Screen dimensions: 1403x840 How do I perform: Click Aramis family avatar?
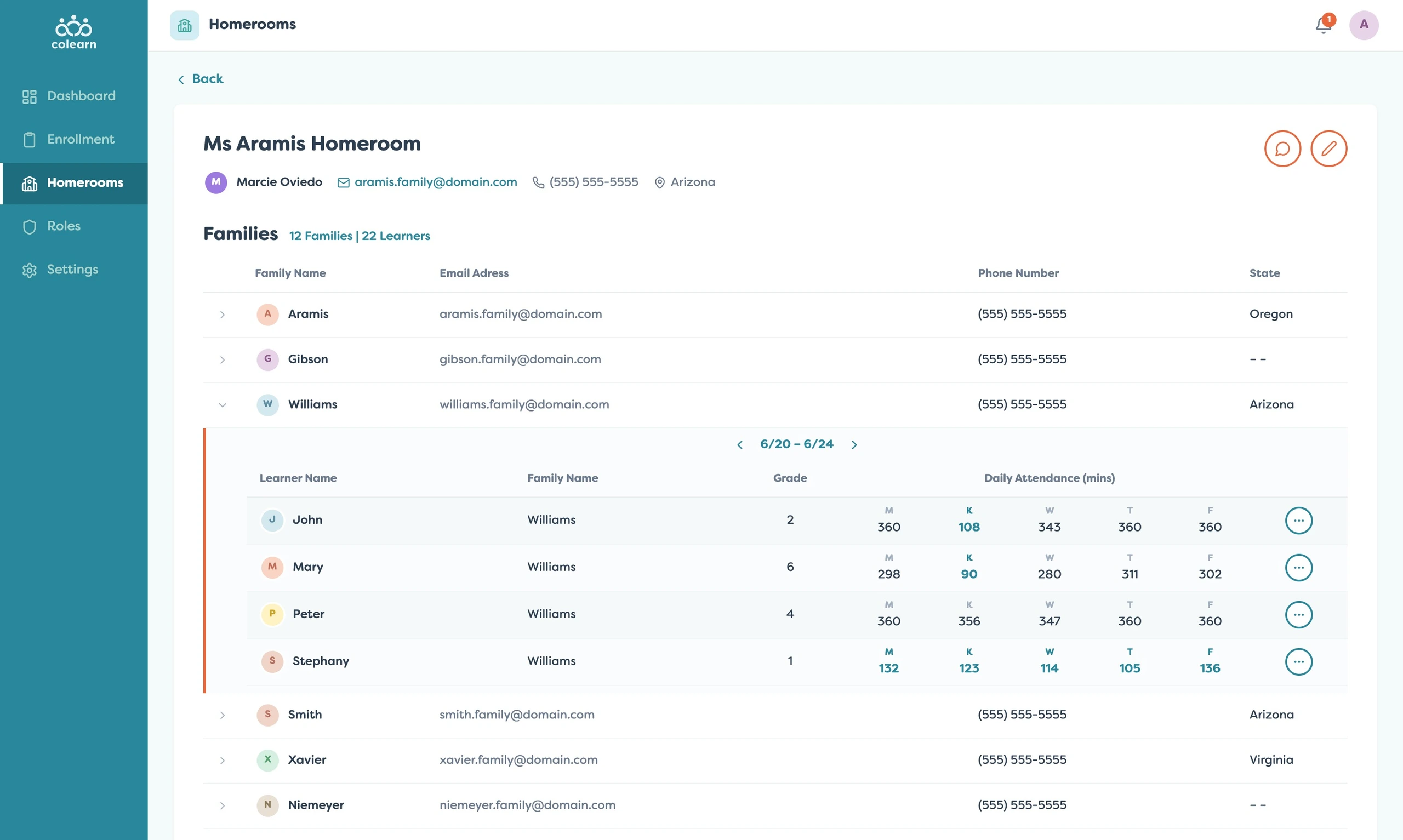pos(267,314)
